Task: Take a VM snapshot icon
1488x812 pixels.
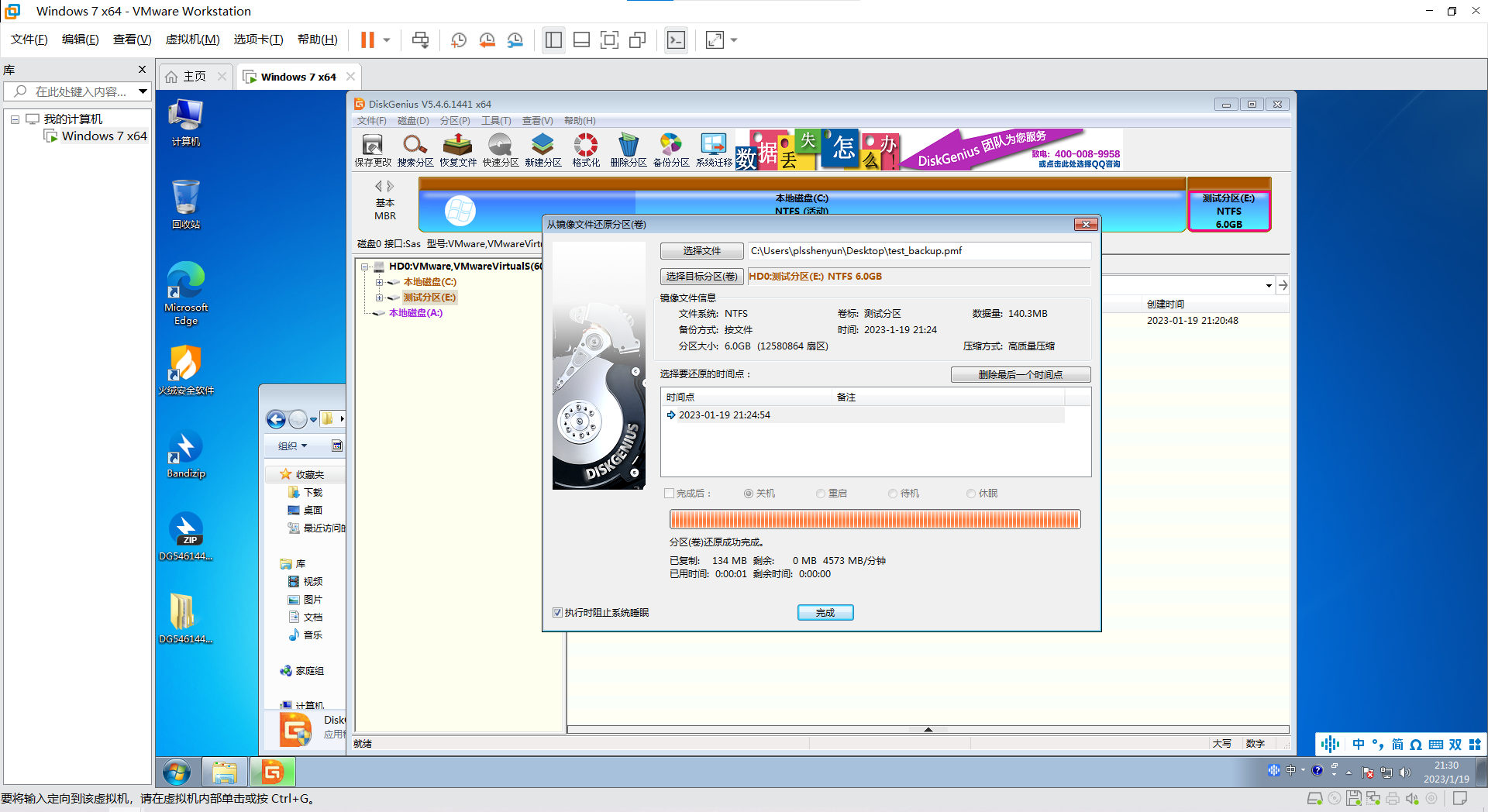Action: click(459, 40)
